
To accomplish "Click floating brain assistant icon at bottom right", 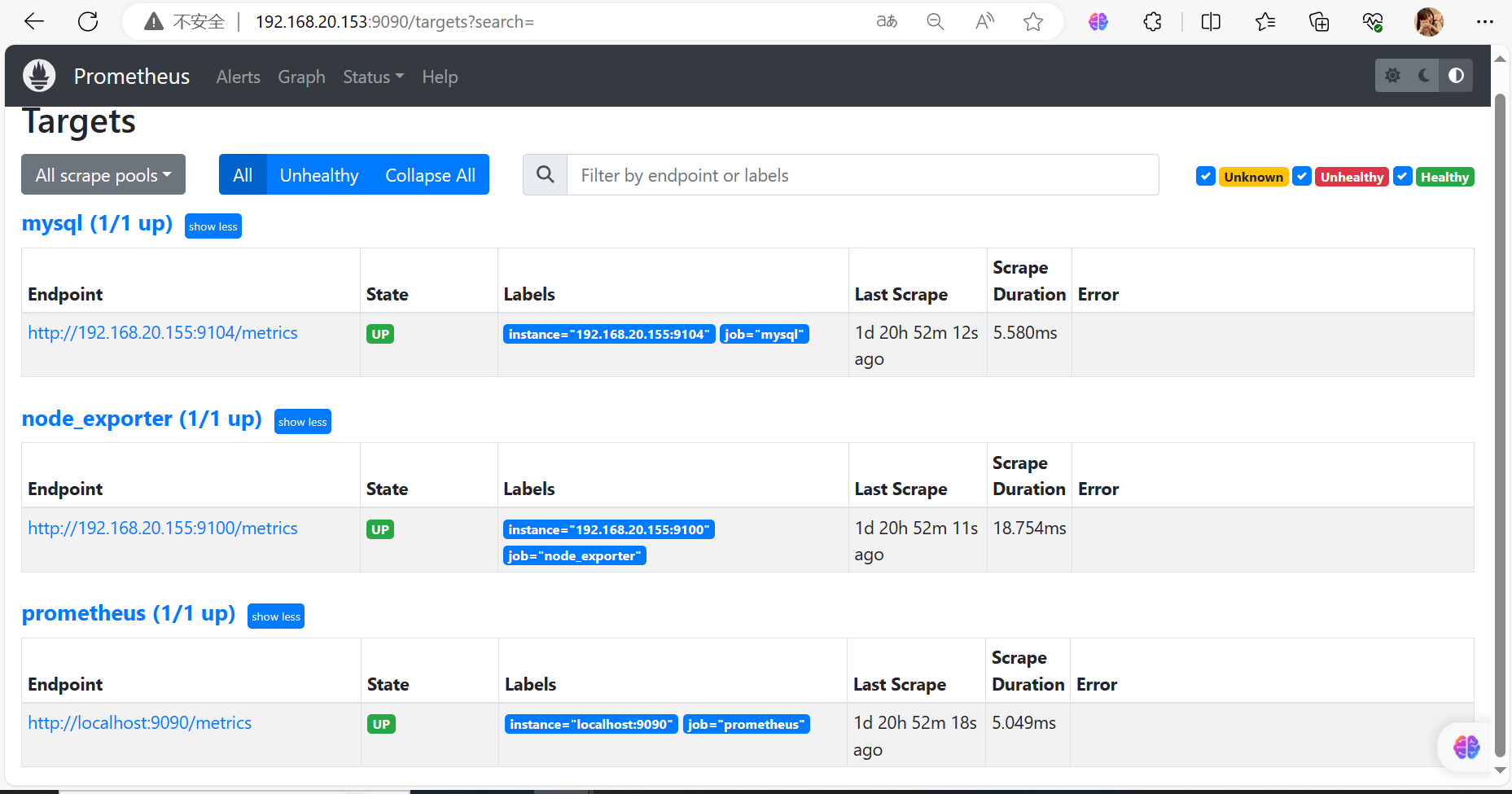I will (1466, 747).
